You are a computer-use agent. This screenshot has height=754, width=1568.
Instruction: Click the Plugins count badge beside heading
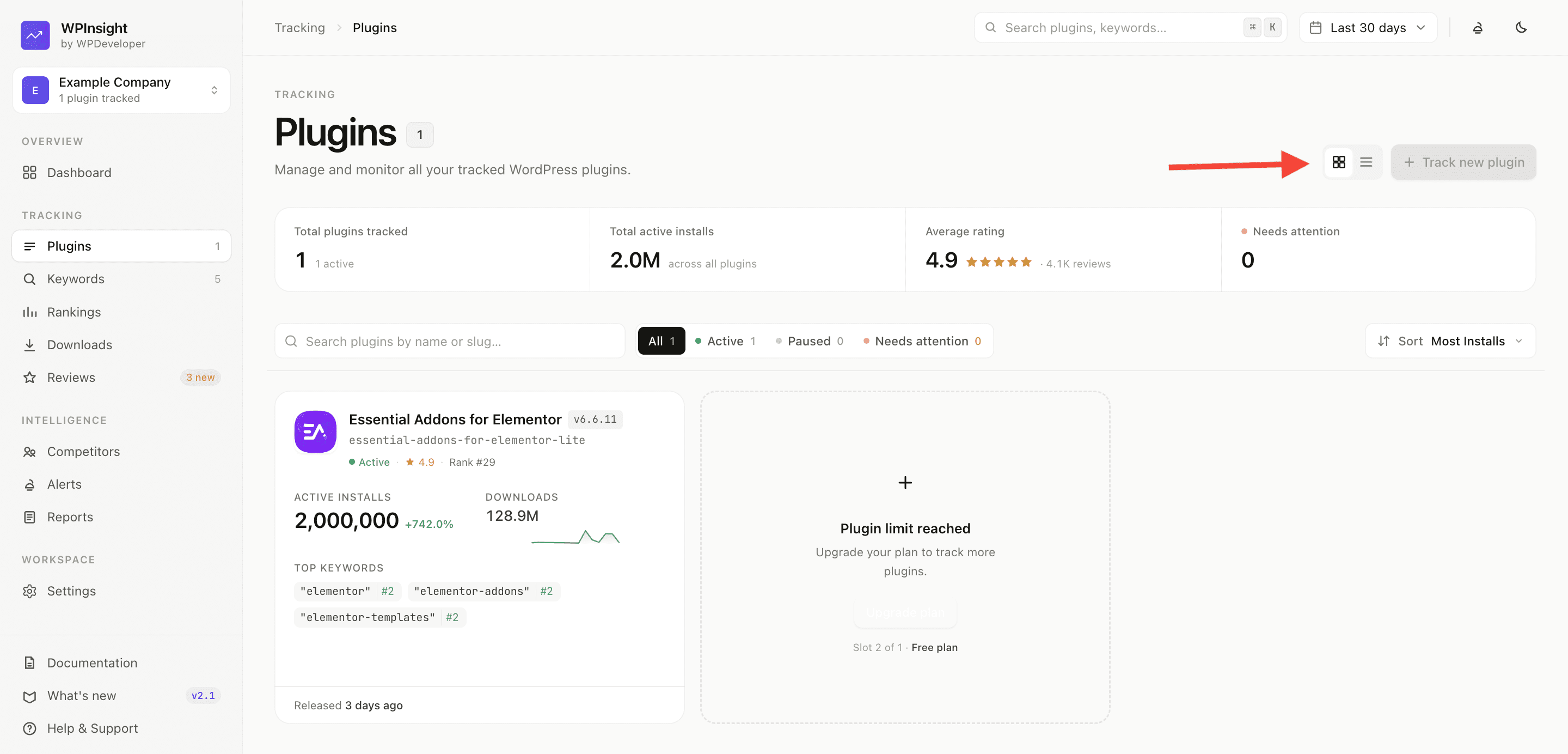(419, 135)
